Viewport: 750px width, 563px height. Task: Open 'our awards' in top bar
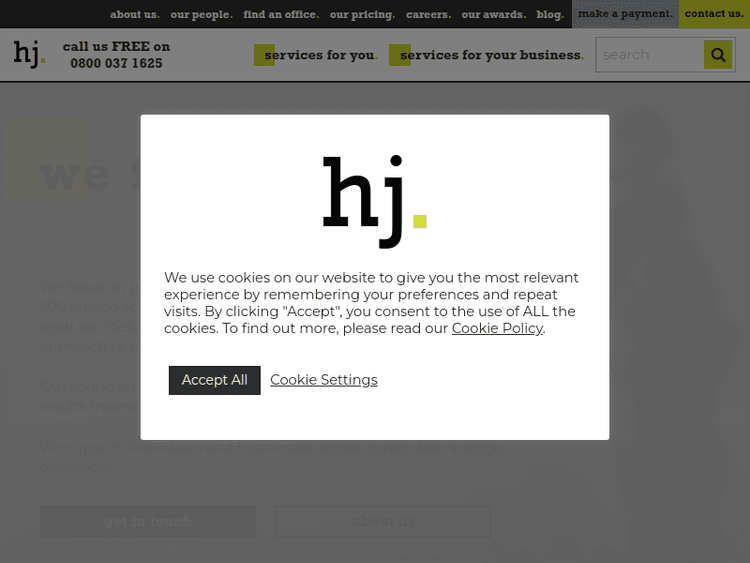(x=493, y=14)
